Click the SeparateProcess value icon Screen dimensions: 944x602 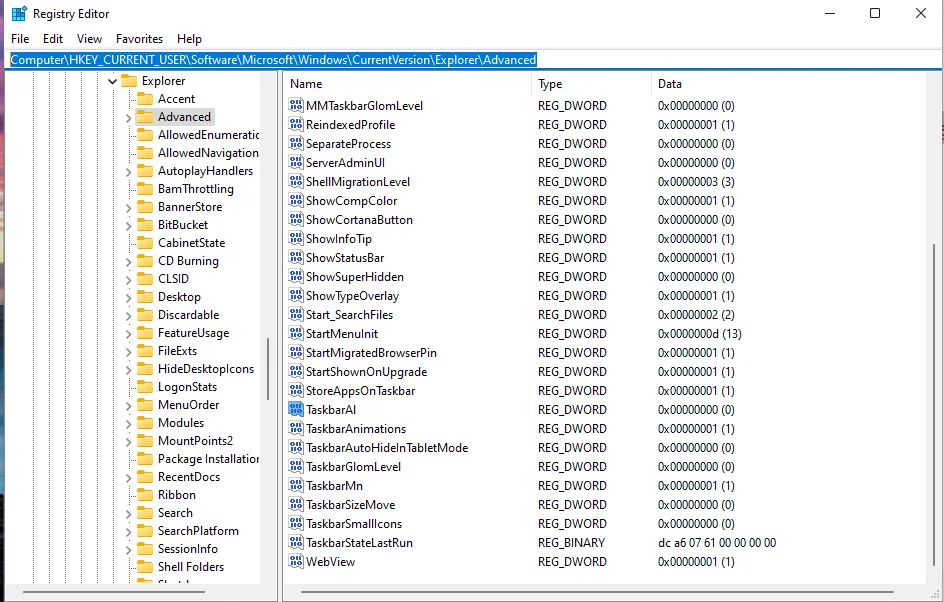pos(296,143)
